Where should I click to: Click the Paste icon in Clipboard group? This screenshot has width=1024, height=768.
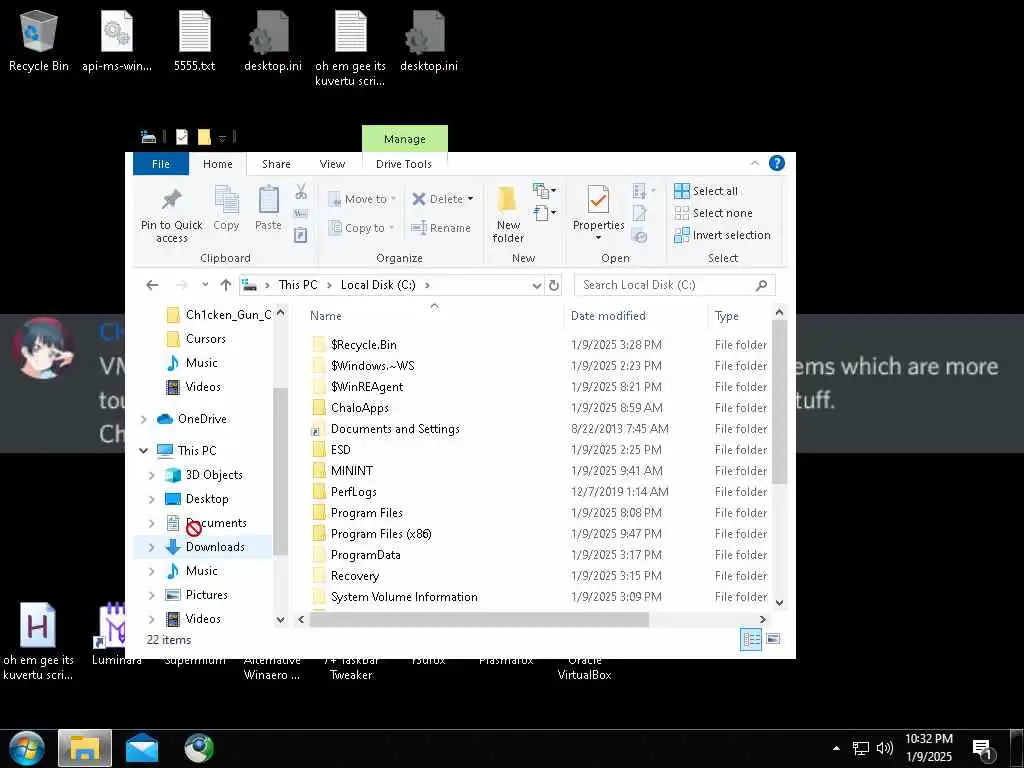point(268,200)
